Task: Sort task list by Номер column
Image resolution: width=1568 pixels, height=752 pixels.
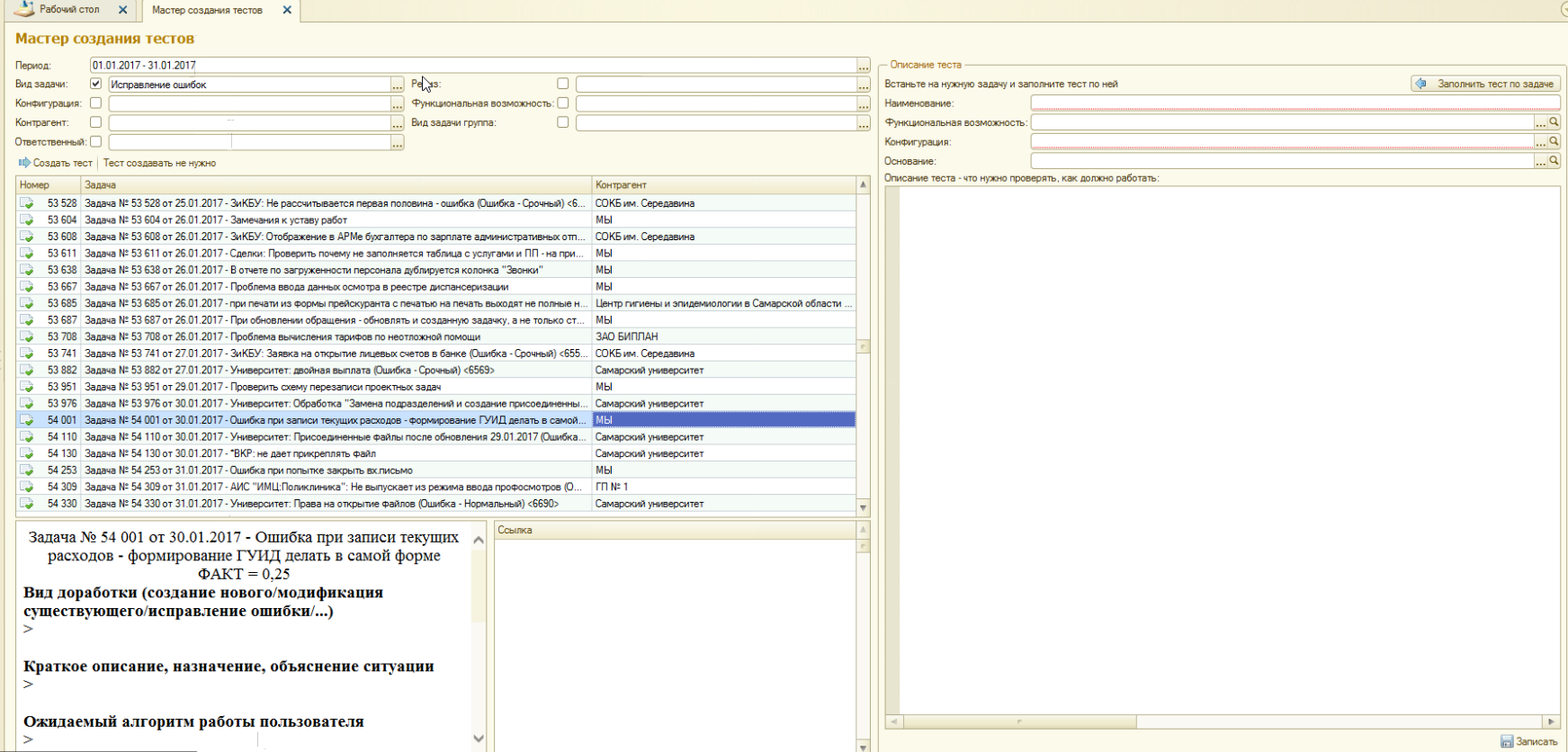Action: pyautogui.click(x=49, y=185)
